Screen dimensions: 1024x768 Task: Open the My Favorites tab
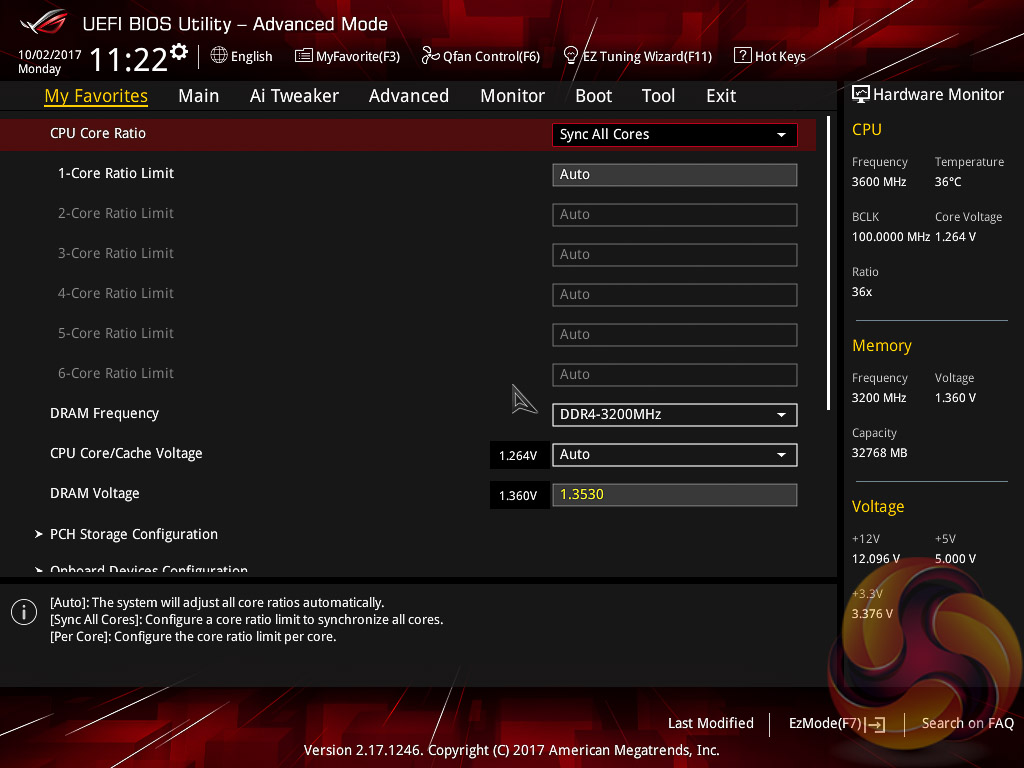tap(96, 96)
